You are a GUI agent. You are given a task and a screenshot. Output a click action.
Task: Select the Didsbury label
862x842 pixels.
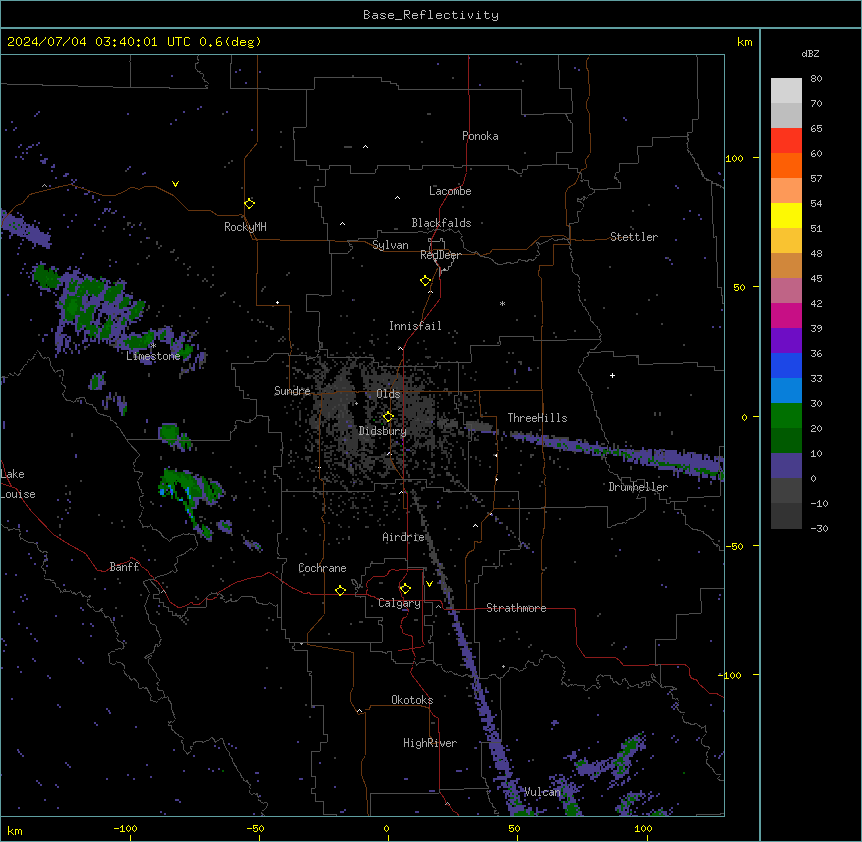click(x=382, y=431)
